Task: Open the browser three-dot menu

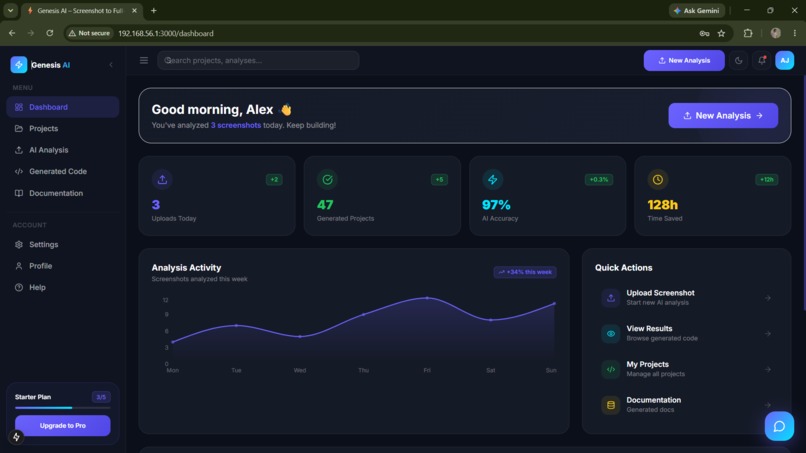Action: (x=795, y=33)
